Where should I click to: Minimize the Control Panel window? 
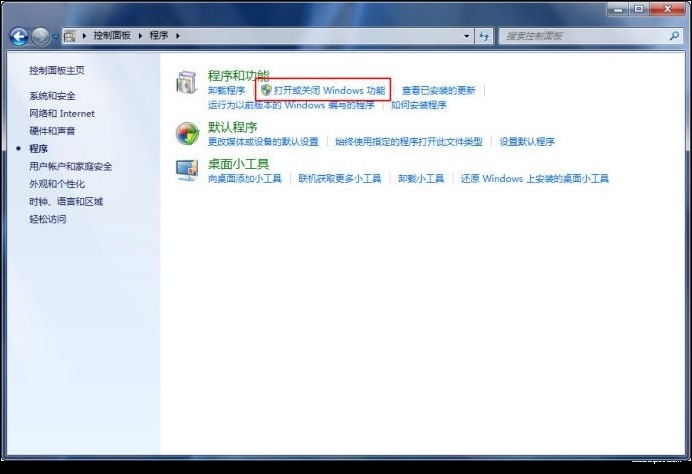pyautogui.click(x=617, y=9)
